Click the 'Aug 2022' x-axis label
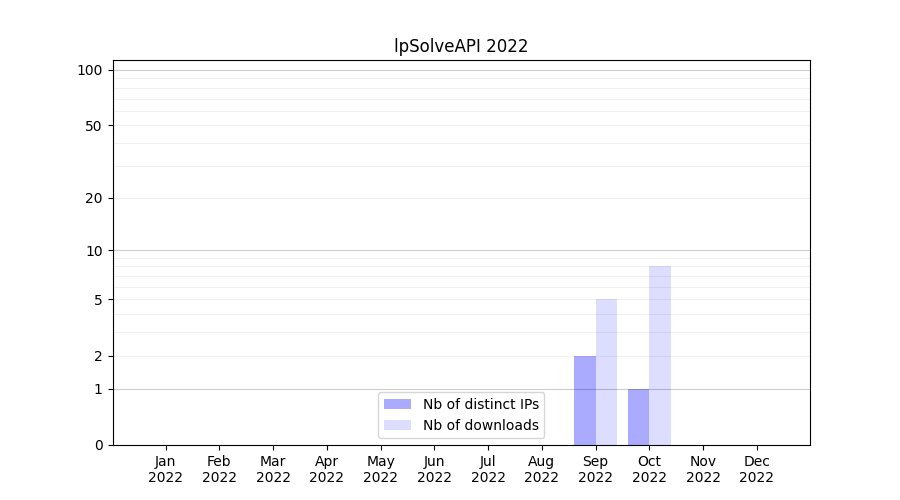Viewport: 900px width, 500px height. (542, 469)
